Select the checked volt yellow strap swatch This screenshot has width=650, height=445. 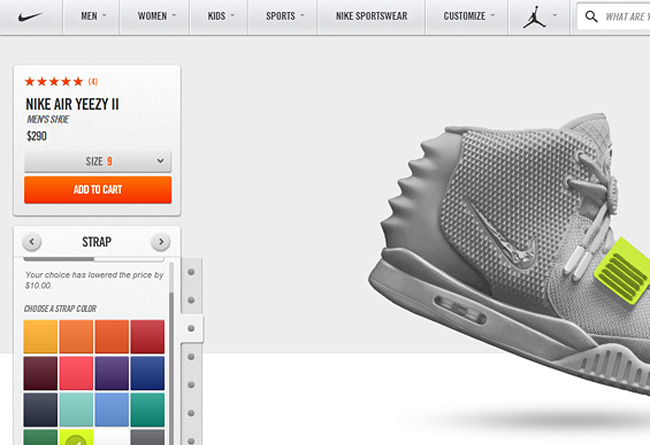(76, 437)
